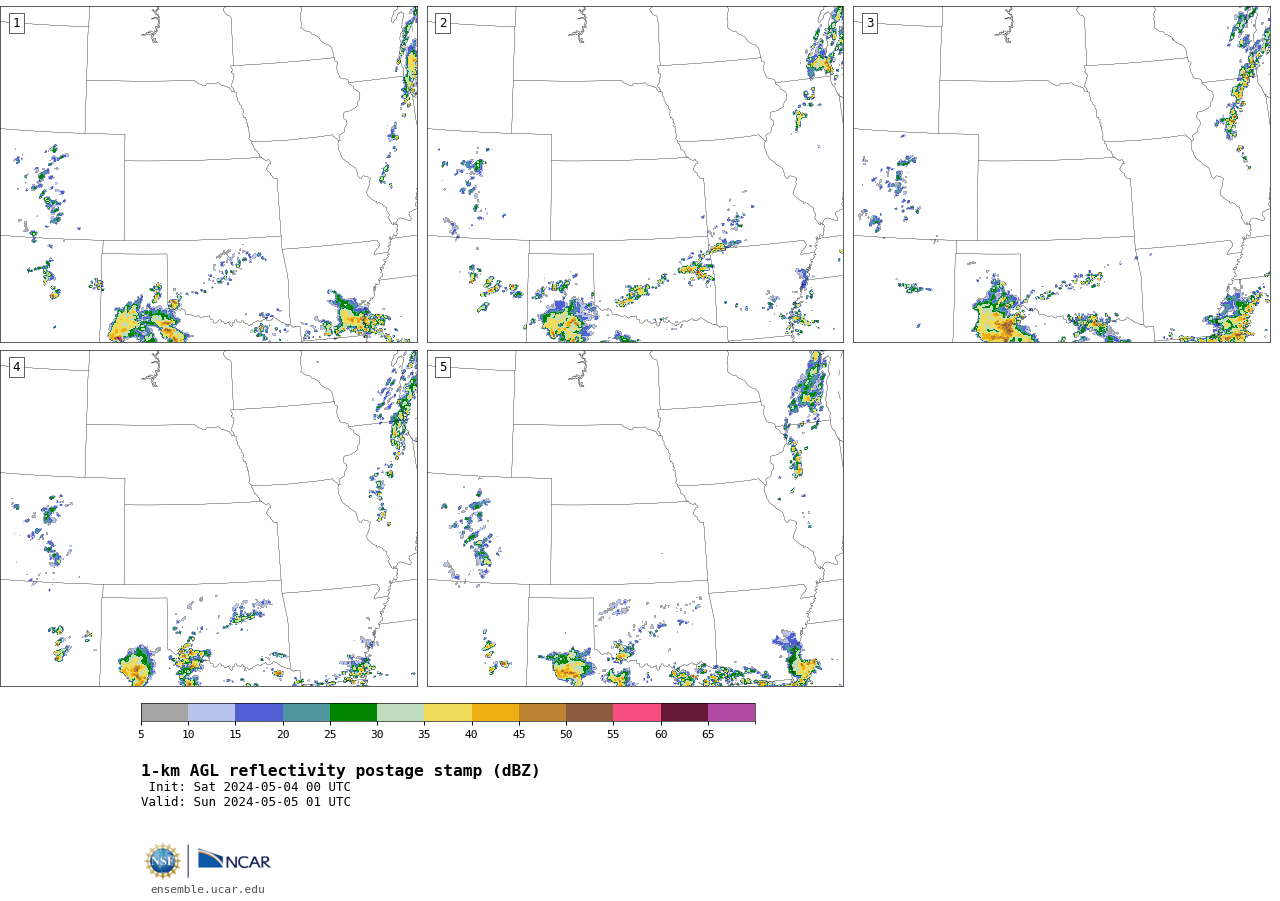Click the ensemble.ucar.edu text
Screen dimensions: 1280x901
[x=208, y=889]
